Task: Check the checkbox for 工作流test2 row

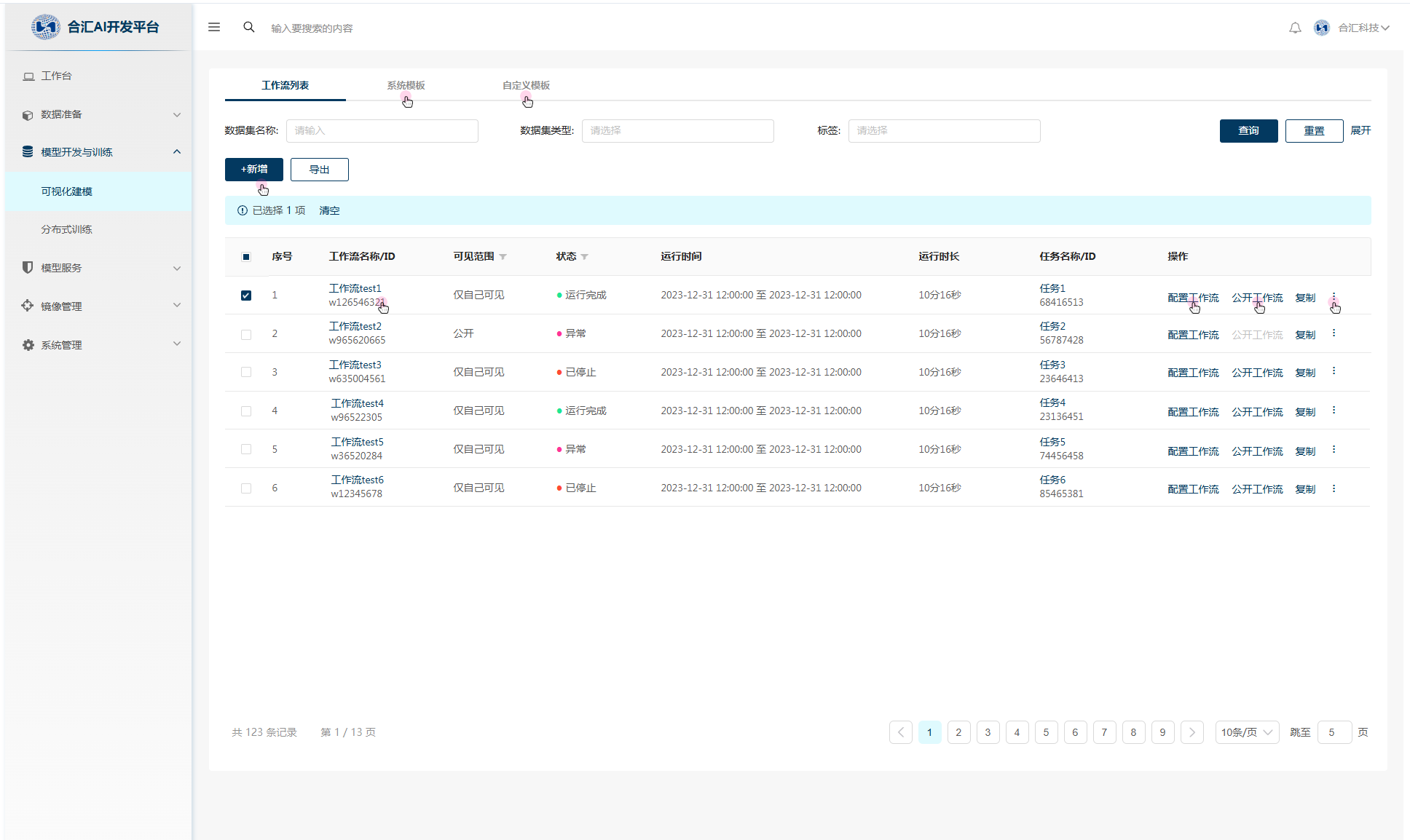Action: pyautogui.click(x=246, y=334)
